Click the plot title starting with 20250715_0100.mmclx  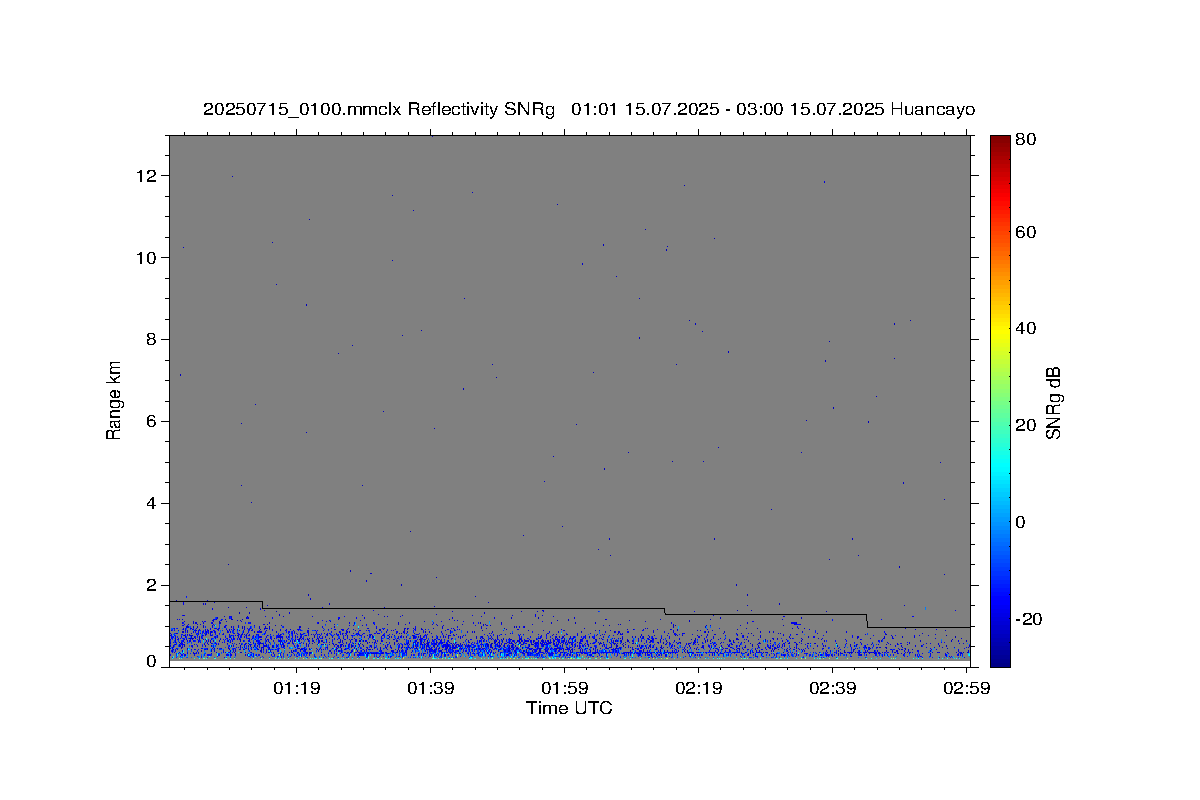point(589,109)
